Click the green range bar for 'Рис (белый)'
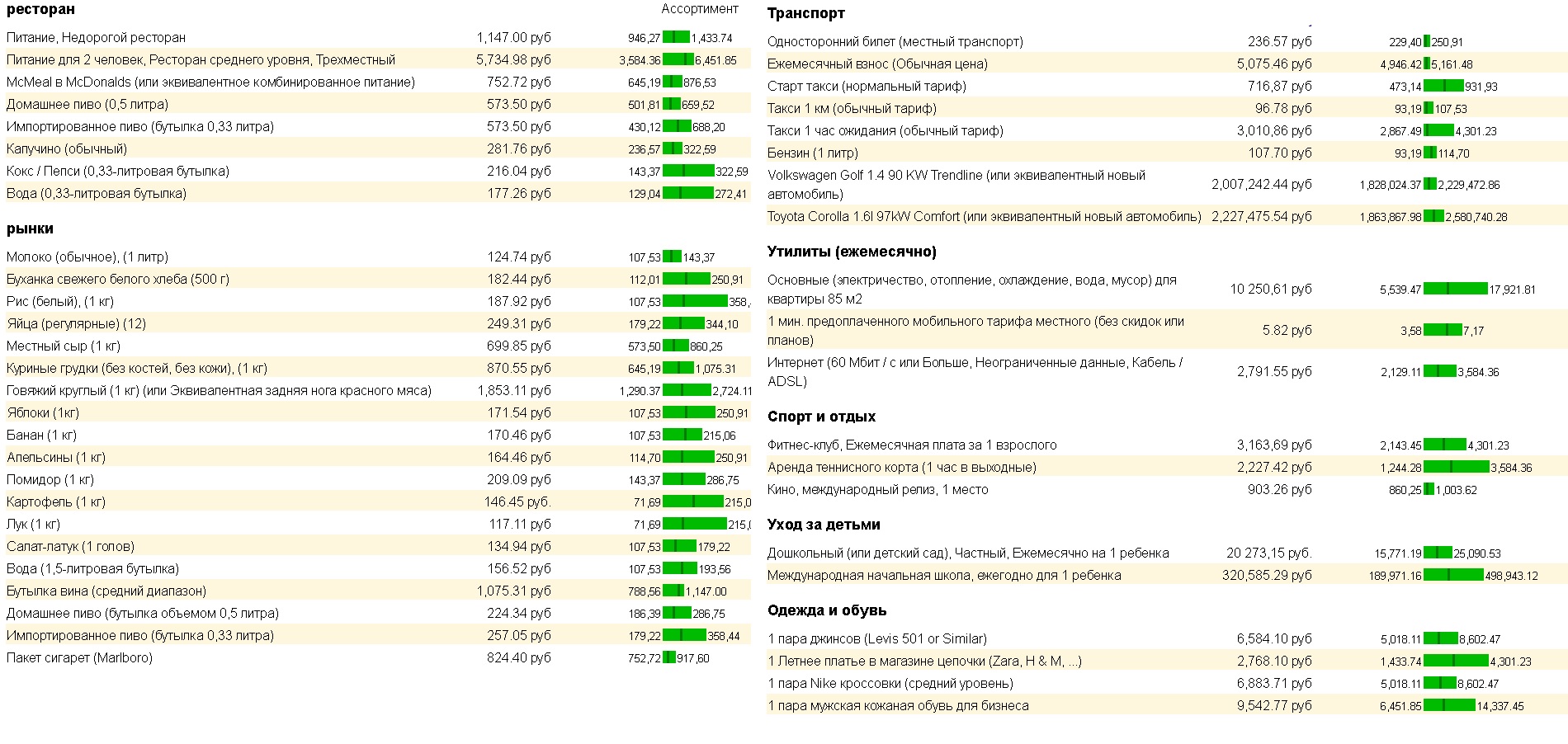The width and height of the screenshot is (1568, 744). (695, 302)
